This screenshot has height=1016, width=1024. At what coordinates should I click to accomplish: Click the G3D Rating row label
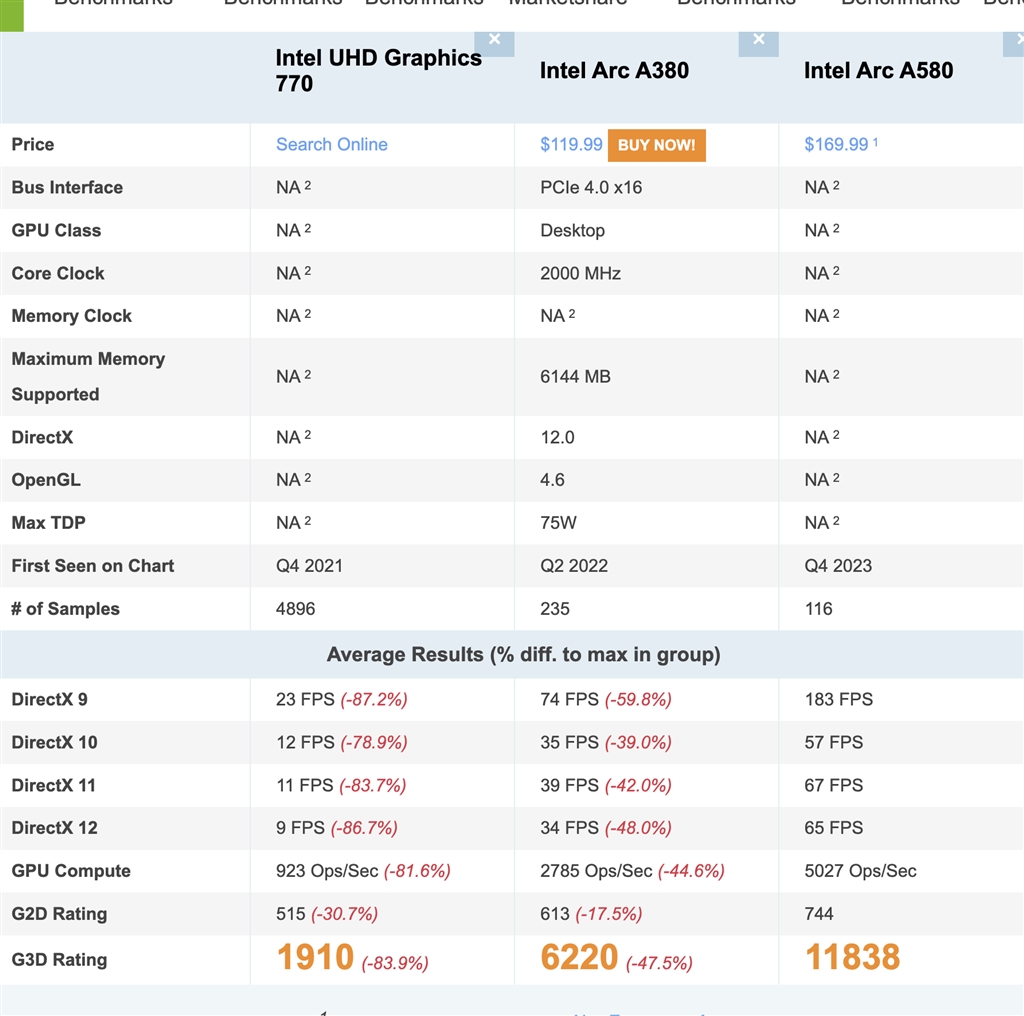[59, 960]
